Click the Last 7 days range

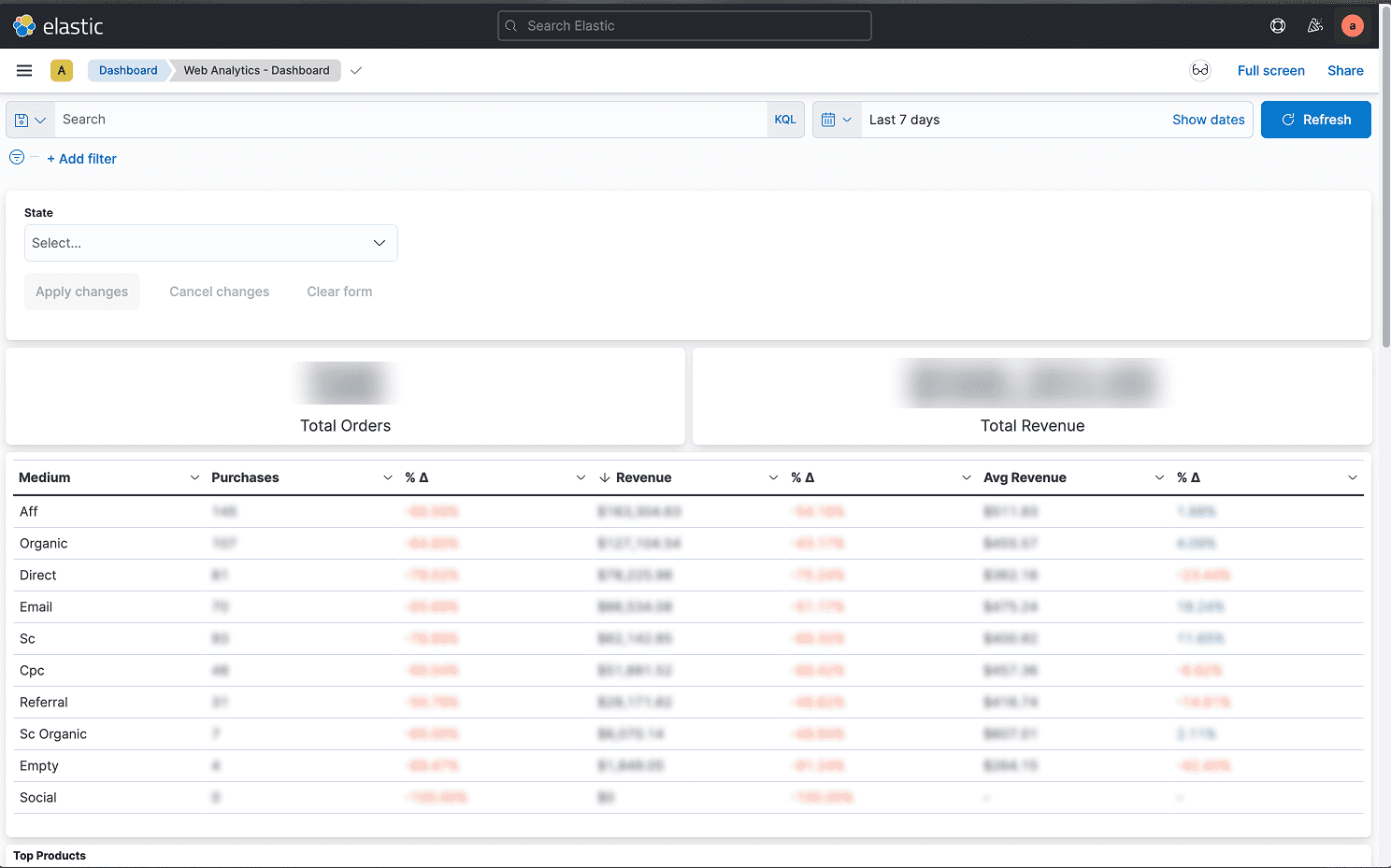[904, 120]
